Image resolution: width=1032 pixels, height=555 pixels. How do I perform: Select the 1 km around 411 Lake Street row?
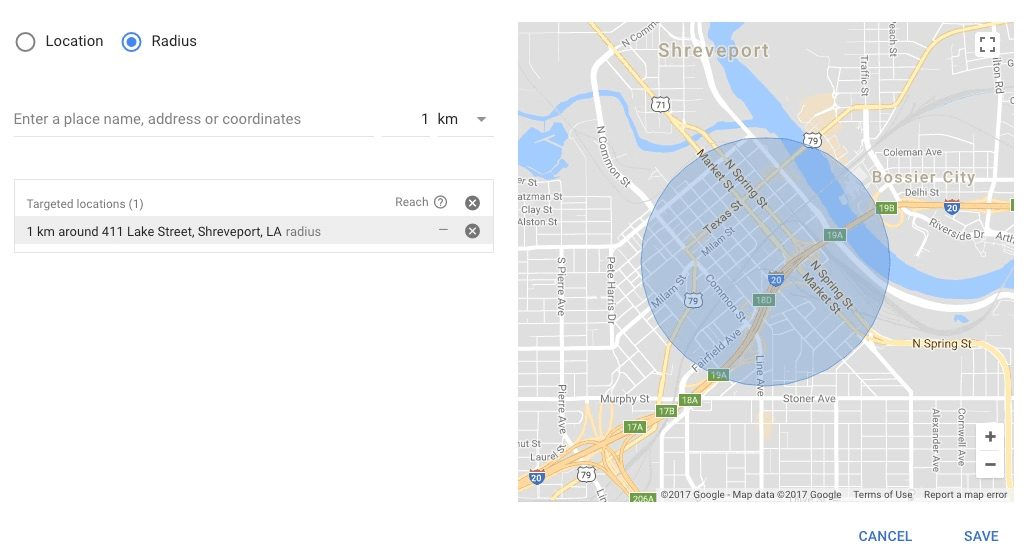pyautogui.click(x=200, y=232)
